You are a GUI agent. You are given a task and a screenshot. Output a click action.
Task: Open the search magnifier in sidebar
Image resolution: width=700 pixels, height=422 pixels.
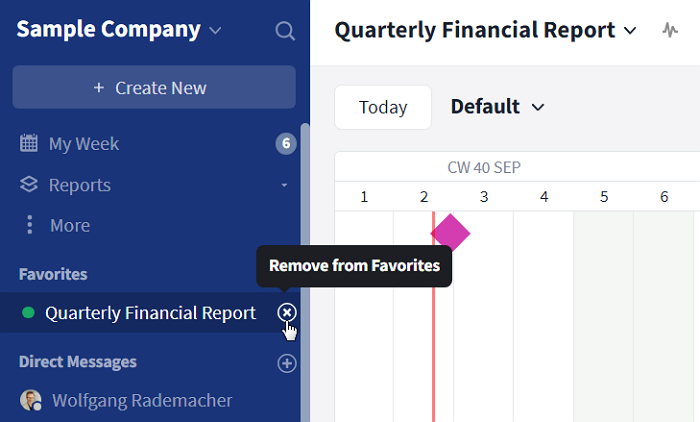285,31
